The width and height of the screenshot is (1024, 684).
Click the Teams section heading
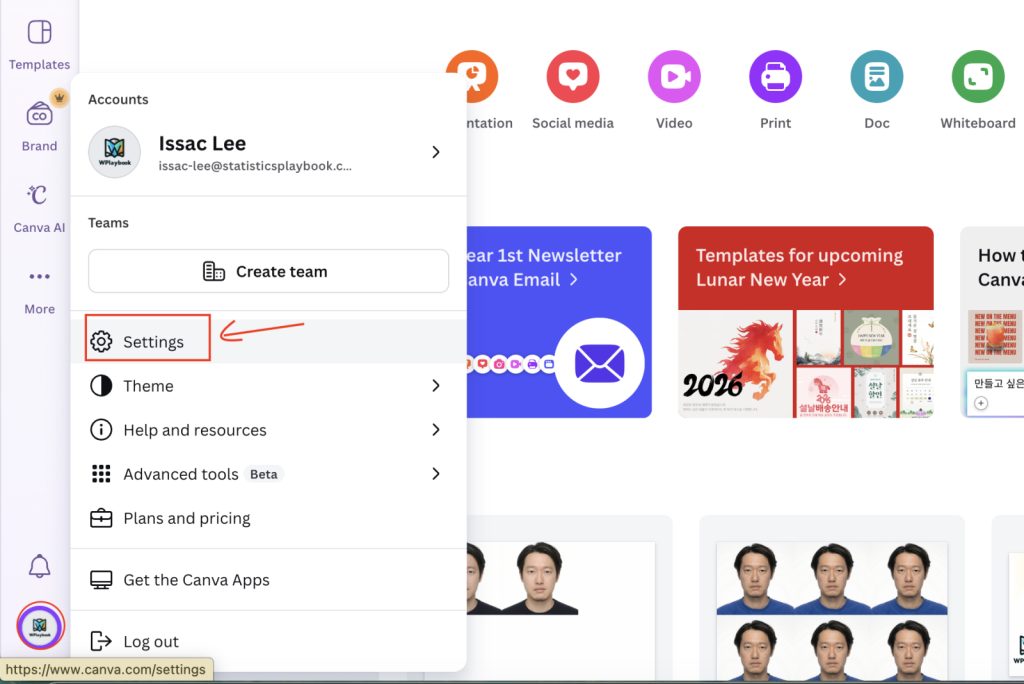pos(108,223)
